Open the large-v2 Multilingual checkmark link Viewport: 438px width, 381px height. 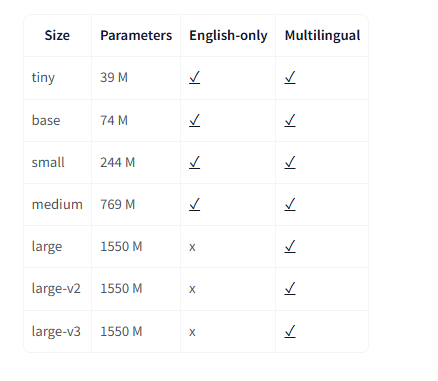coord(290,288)
